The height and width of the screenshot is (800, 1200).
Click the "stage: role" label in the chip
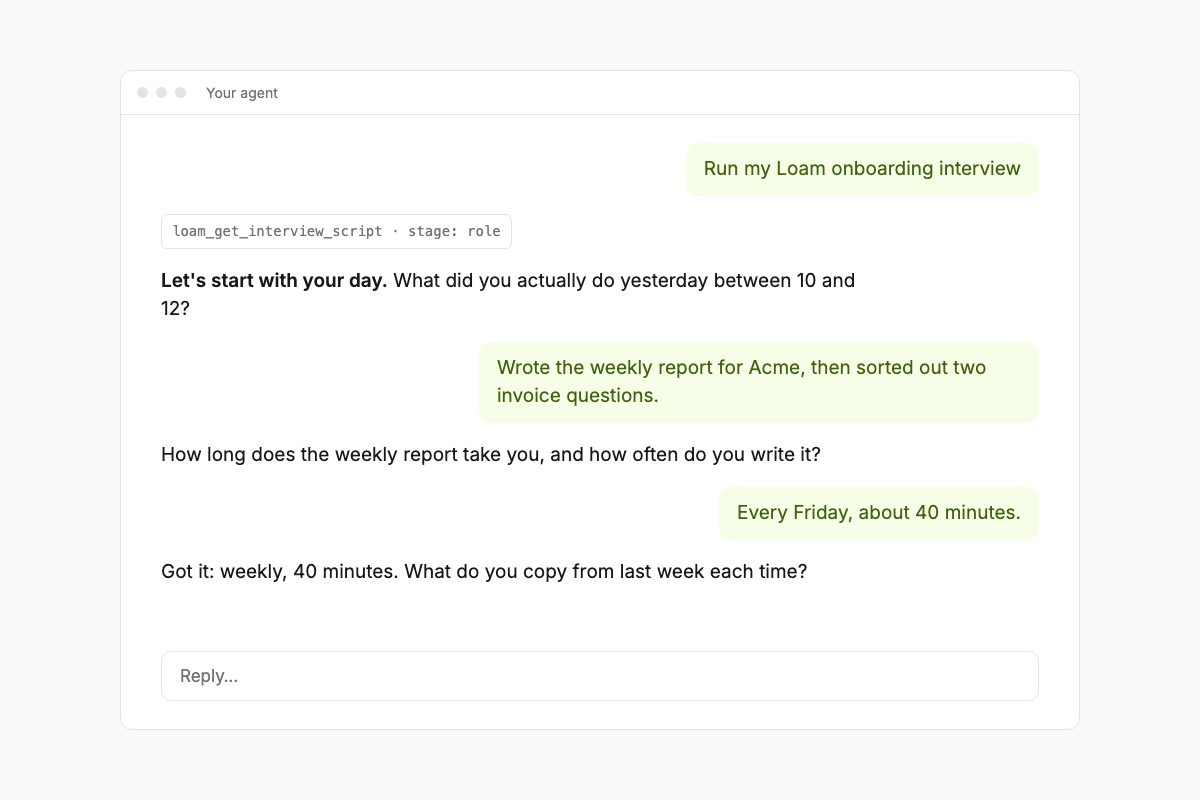point(454,231)
